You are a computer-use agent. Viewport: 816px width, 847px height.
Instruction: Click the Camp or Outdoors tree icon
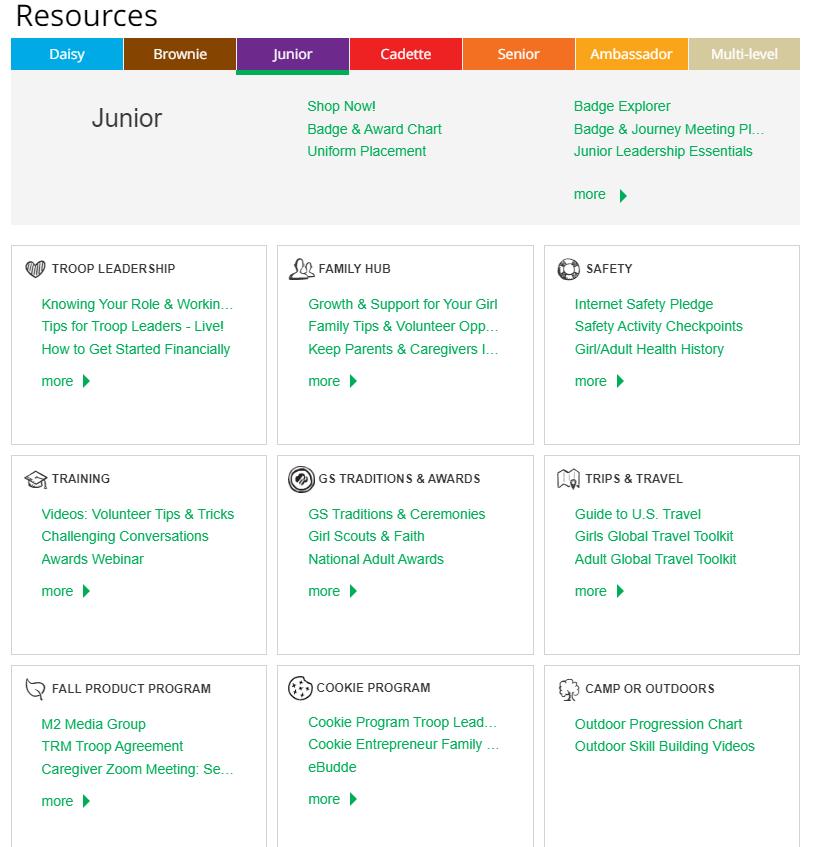(568, 689)
